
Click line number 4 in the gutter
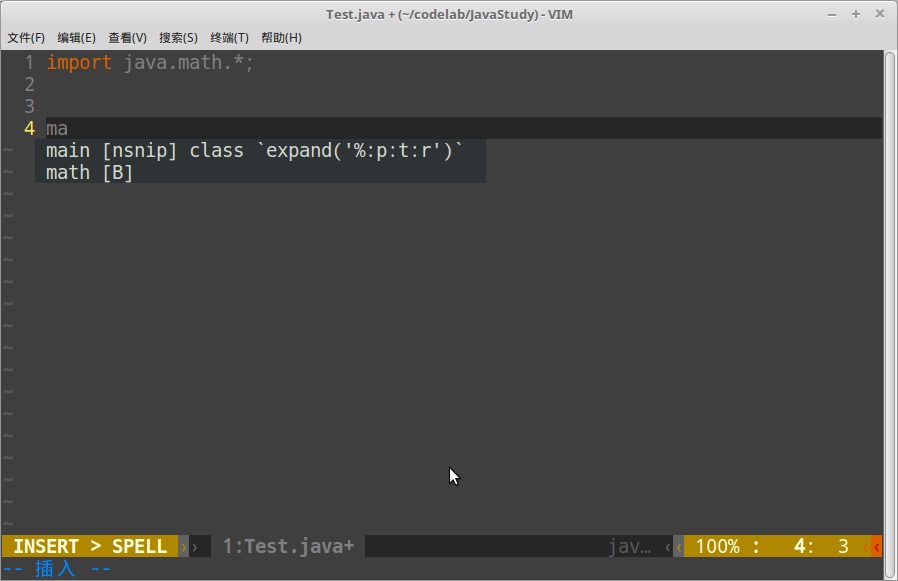pos(29,128)
